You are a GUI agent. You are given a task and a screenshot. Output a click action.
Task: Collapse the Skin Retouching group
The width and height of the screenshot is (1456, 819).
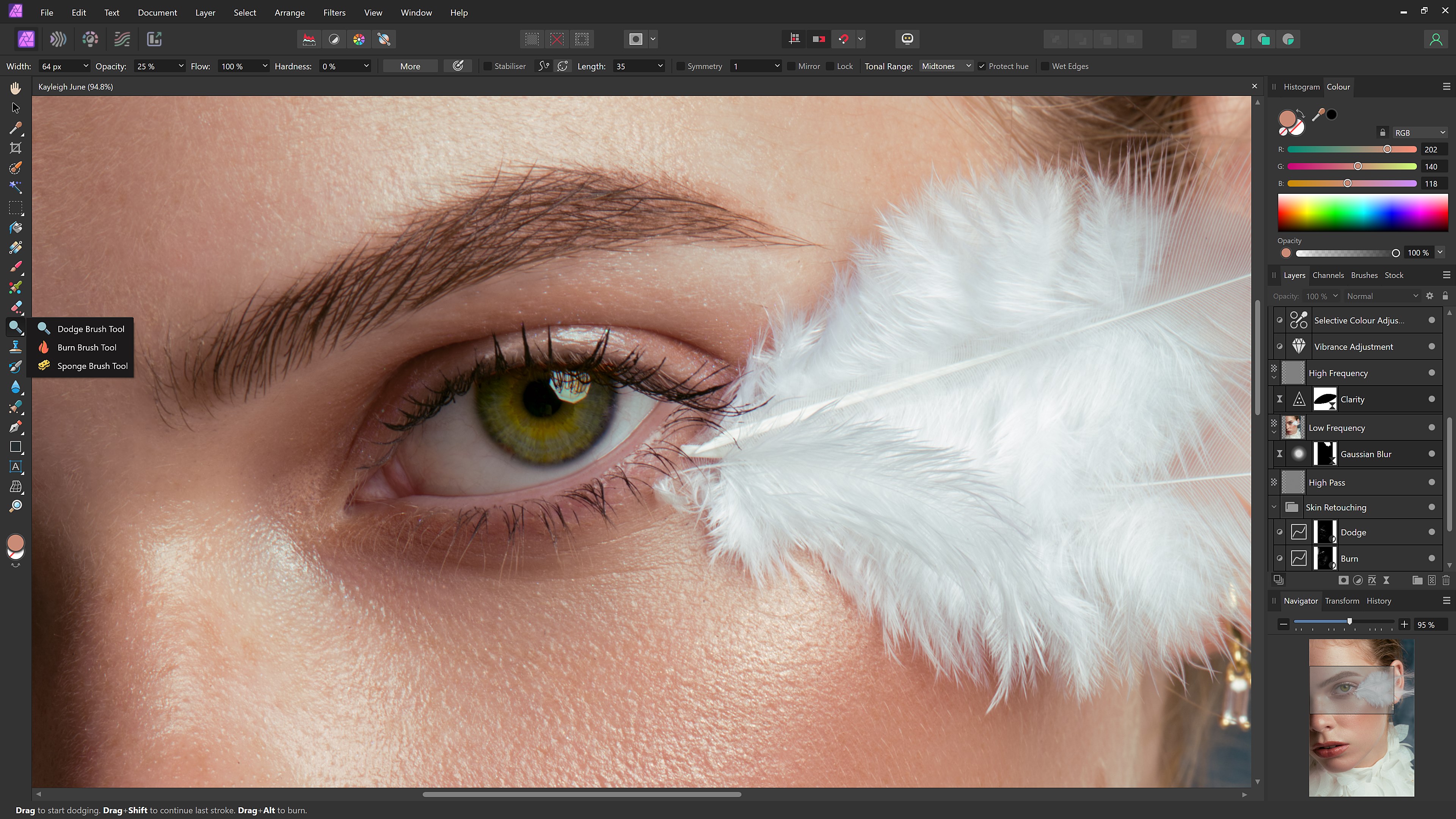click(1274, 507)
